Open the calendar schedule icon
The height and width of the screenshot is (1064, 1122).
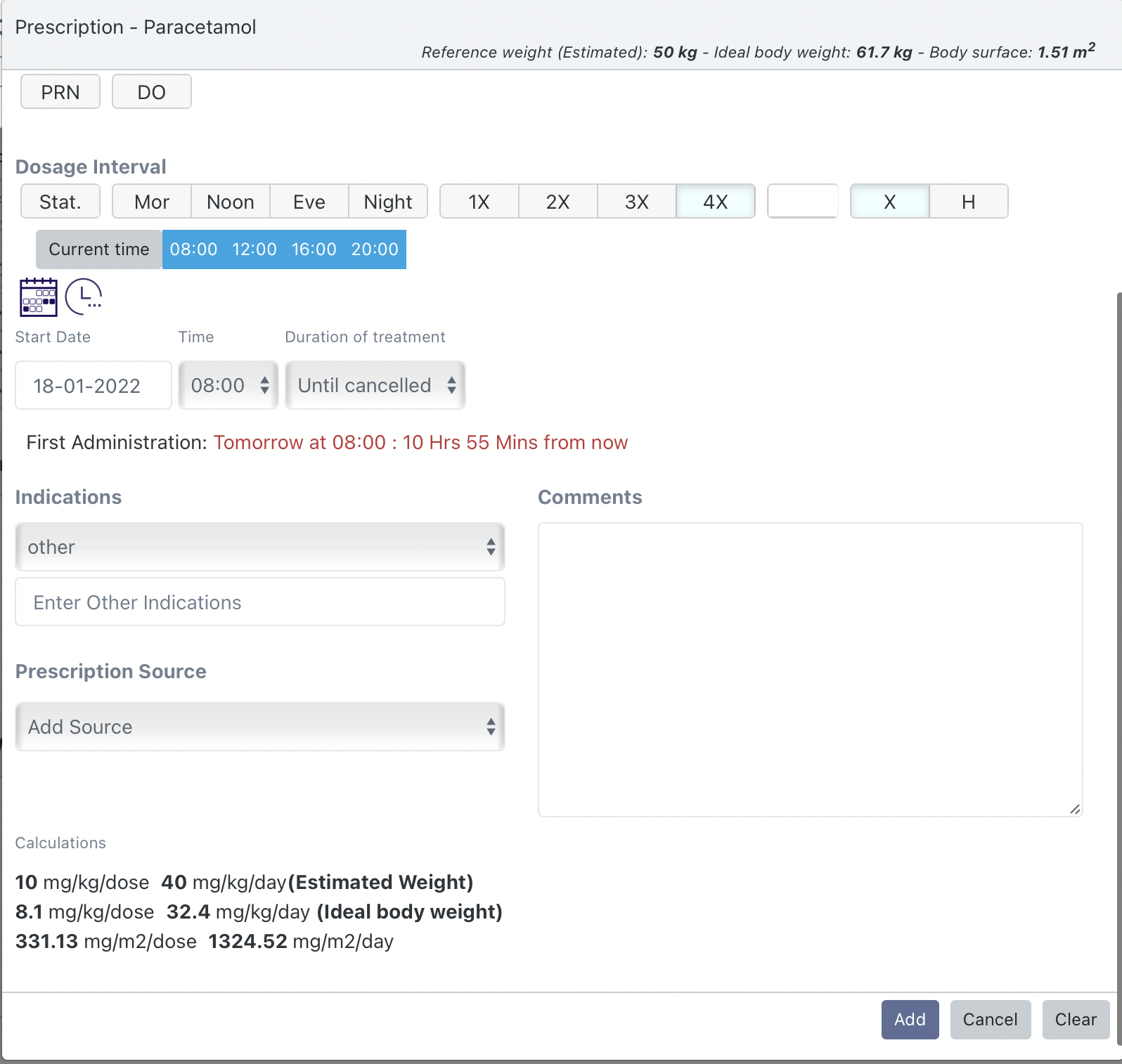click(x=39, y=297)
